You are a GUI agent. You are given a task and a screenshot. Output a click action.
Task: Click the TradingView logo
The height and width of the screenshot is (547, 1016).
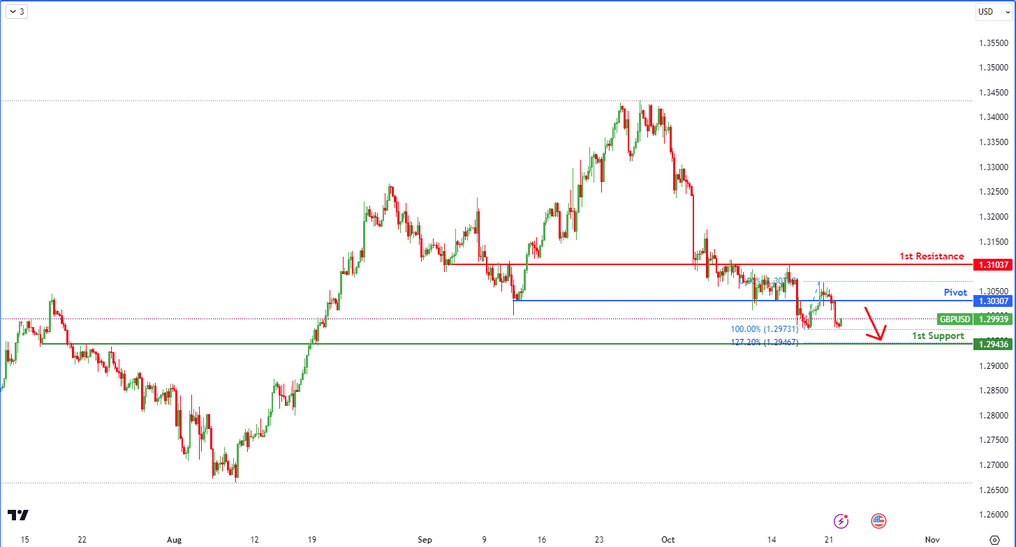point(18,515)
